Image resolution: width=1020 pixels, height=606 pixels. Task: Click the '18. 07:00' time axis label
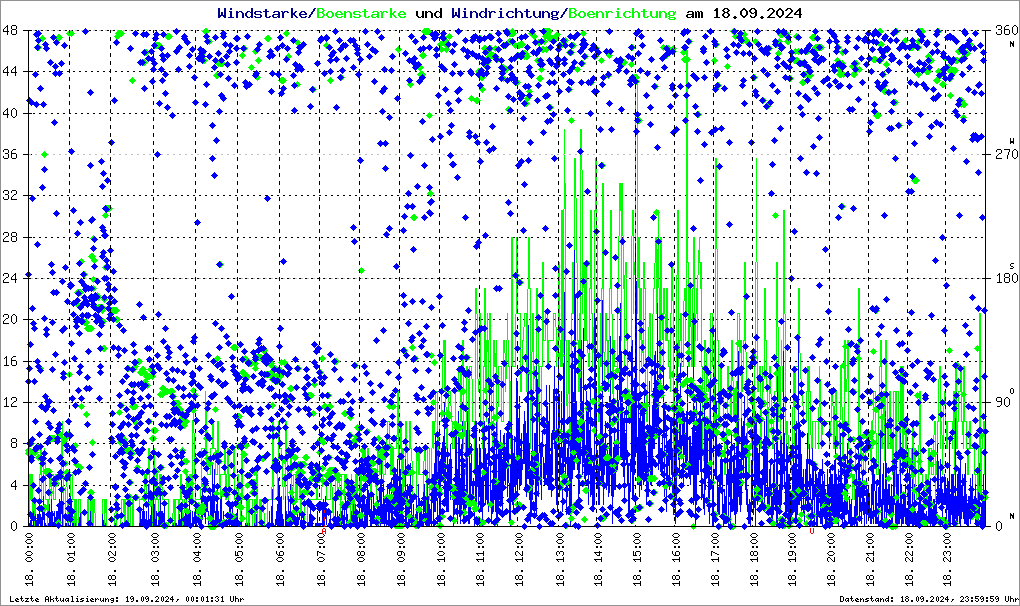[x=321, y=559]
